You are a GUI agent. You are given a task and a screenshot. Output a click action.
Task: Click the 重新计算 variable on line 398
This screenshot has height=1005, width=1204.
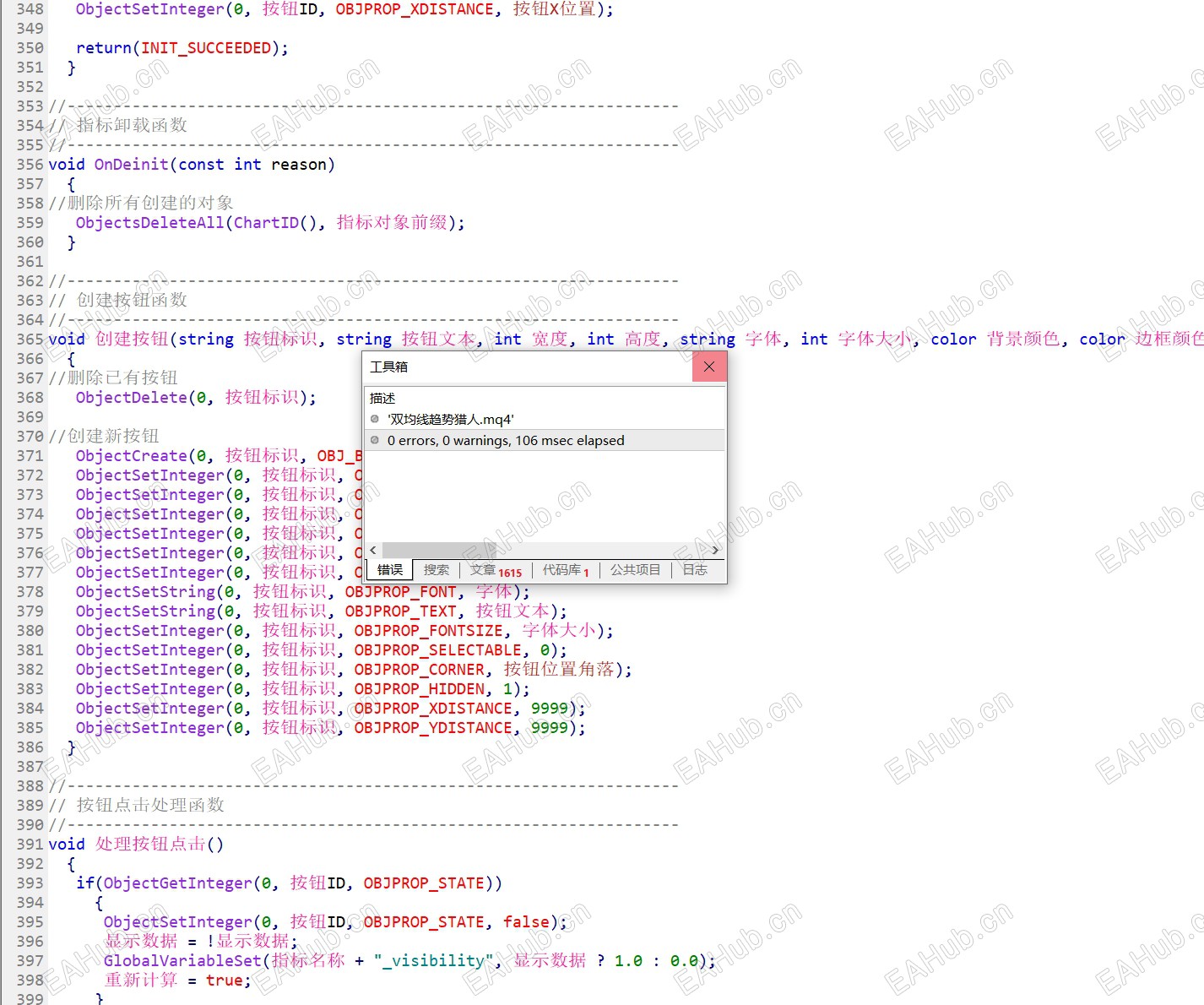[141, 981]
